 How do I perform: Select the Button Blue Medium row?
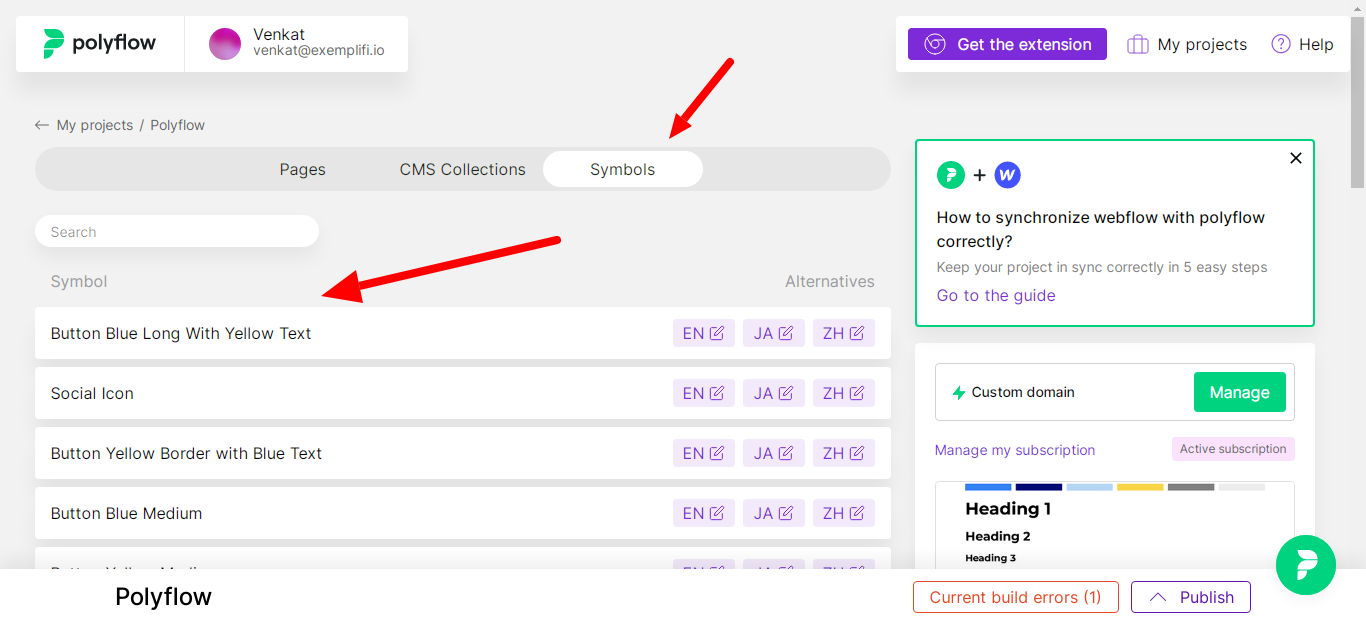click(x=463, y=513)
